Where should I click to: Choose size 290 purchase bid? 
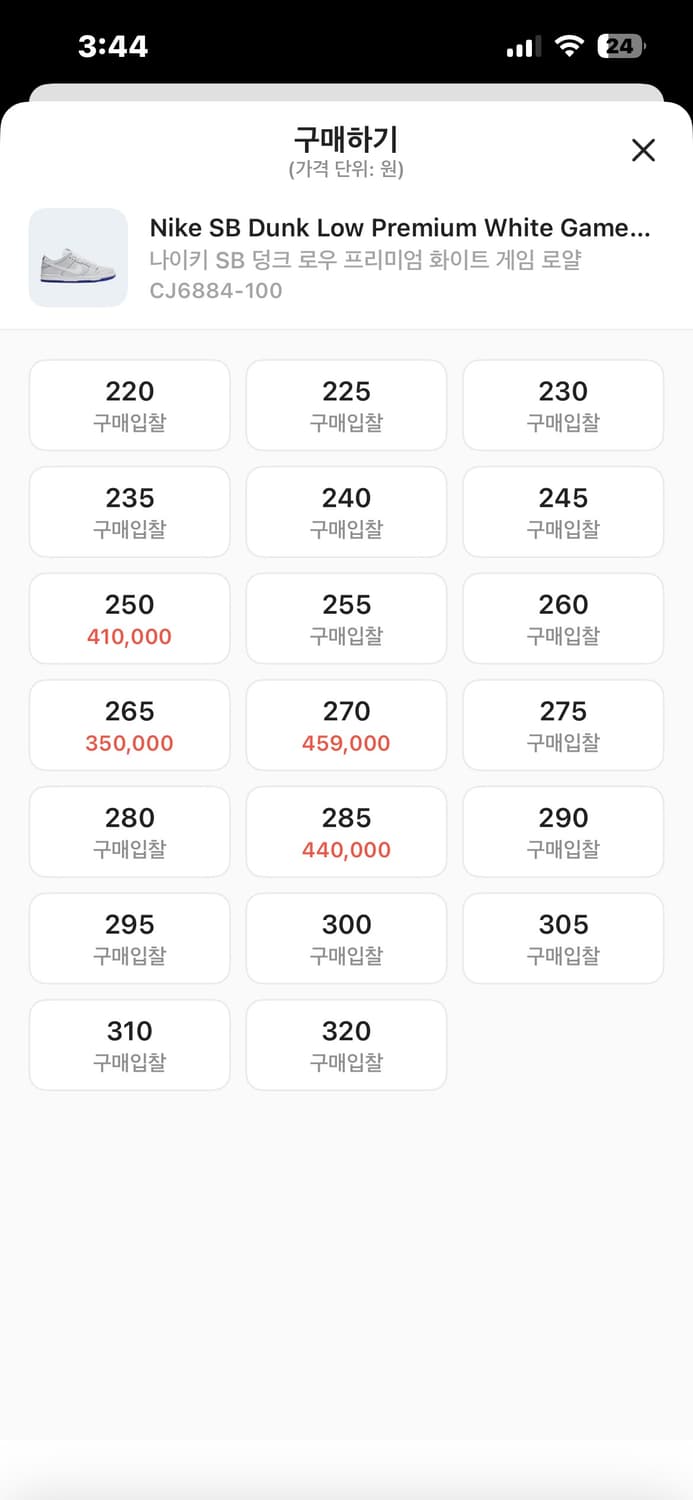coord(563,832)
